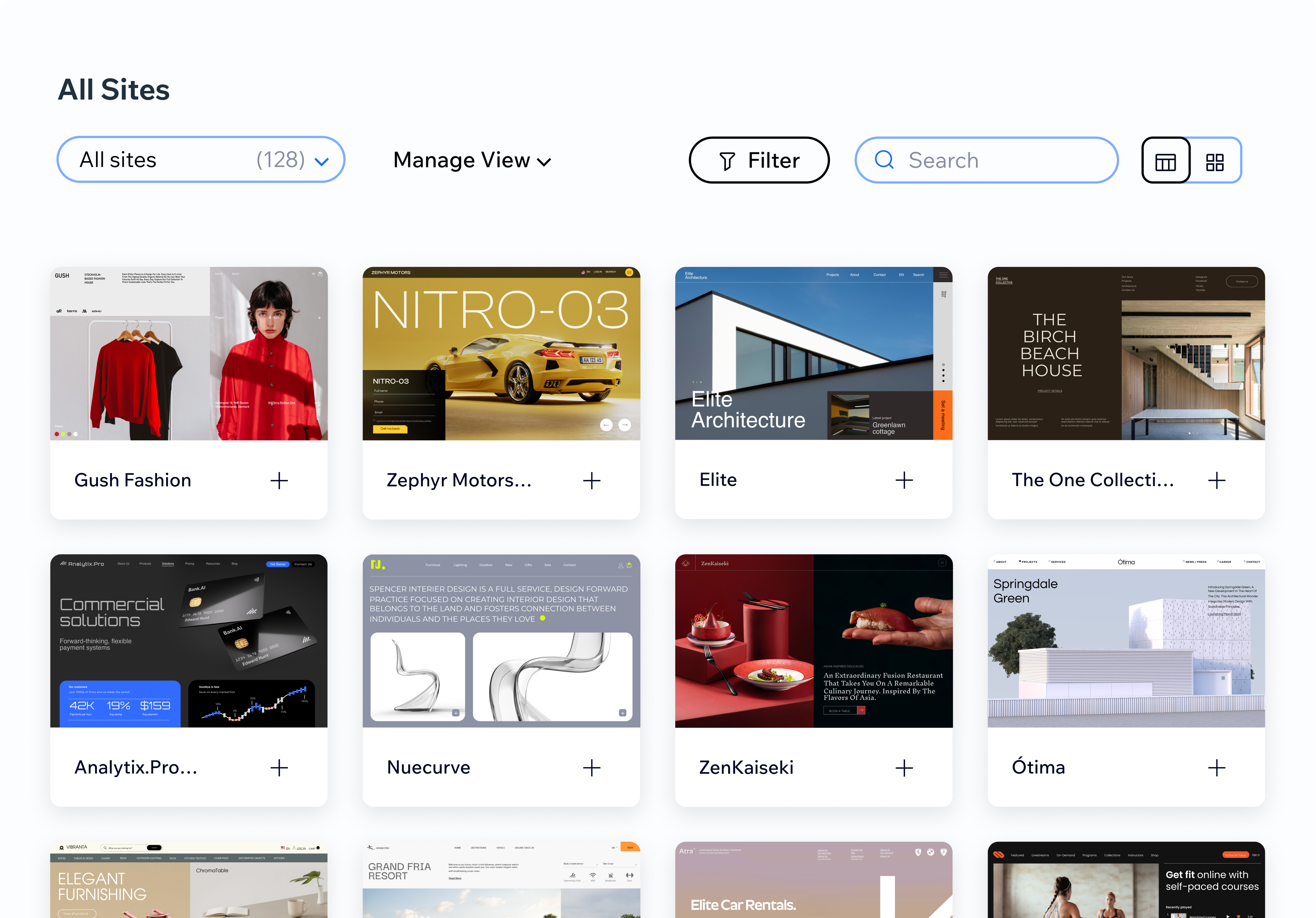The height and width of the screenshot is (918, 1316).
Task: Click plus icon on The One Collecti... card
Action: click(1216, 480)
